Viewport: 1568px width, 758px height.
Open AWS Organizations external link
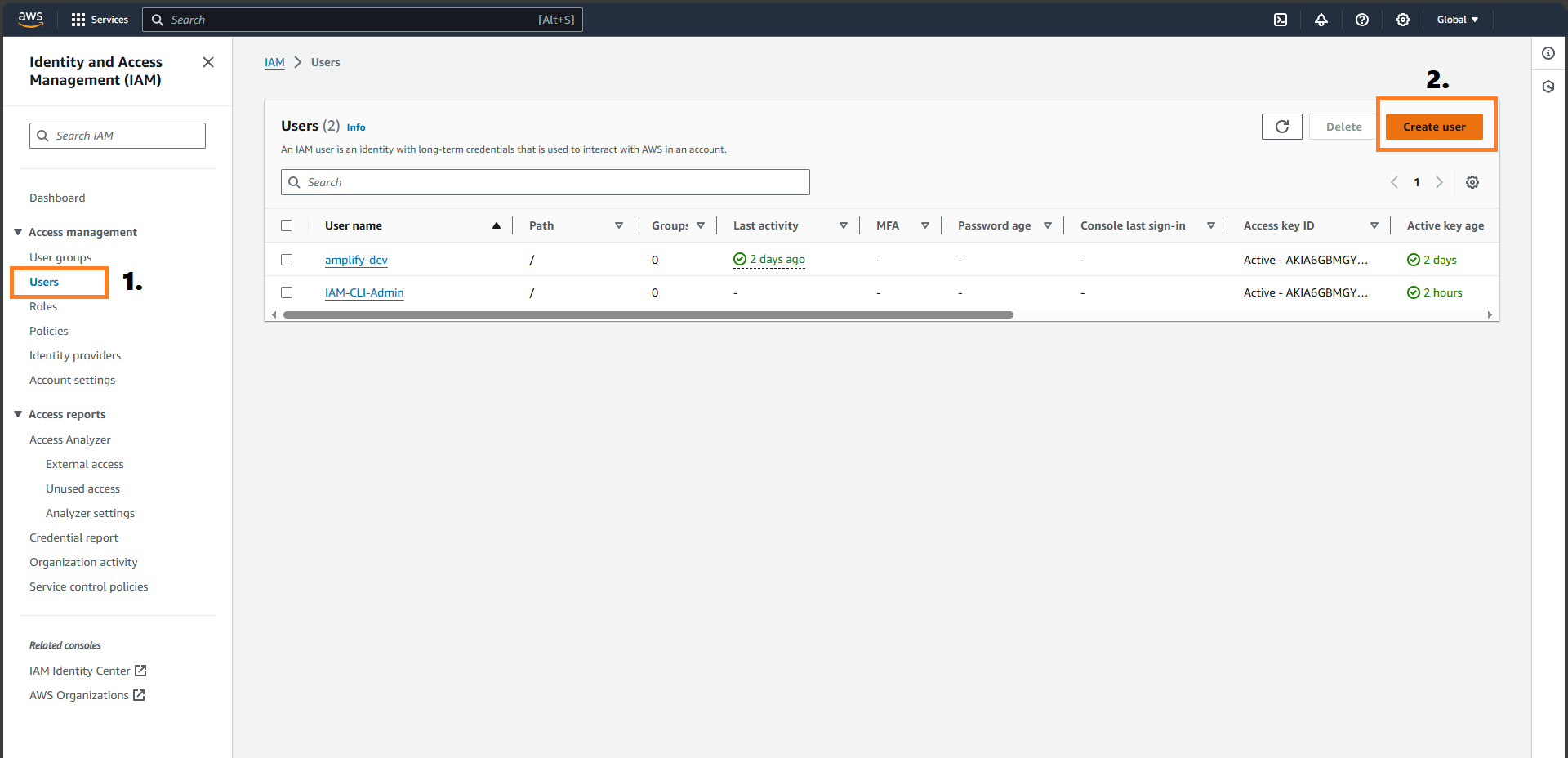[x=87, y=695]
